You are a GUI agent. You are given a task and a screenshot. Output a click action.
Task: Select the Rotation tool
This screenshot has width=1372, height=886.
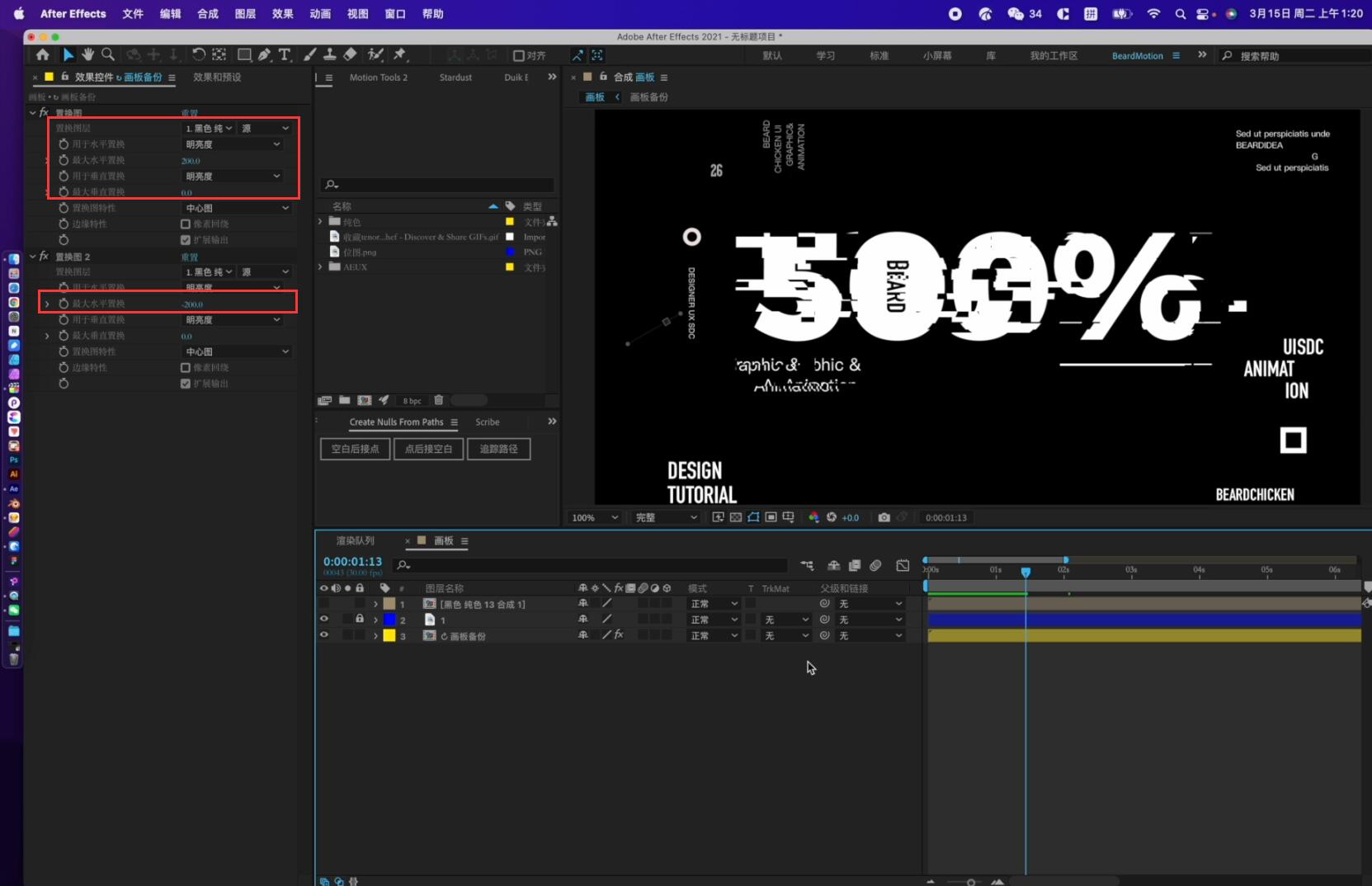tap(199, 54)
